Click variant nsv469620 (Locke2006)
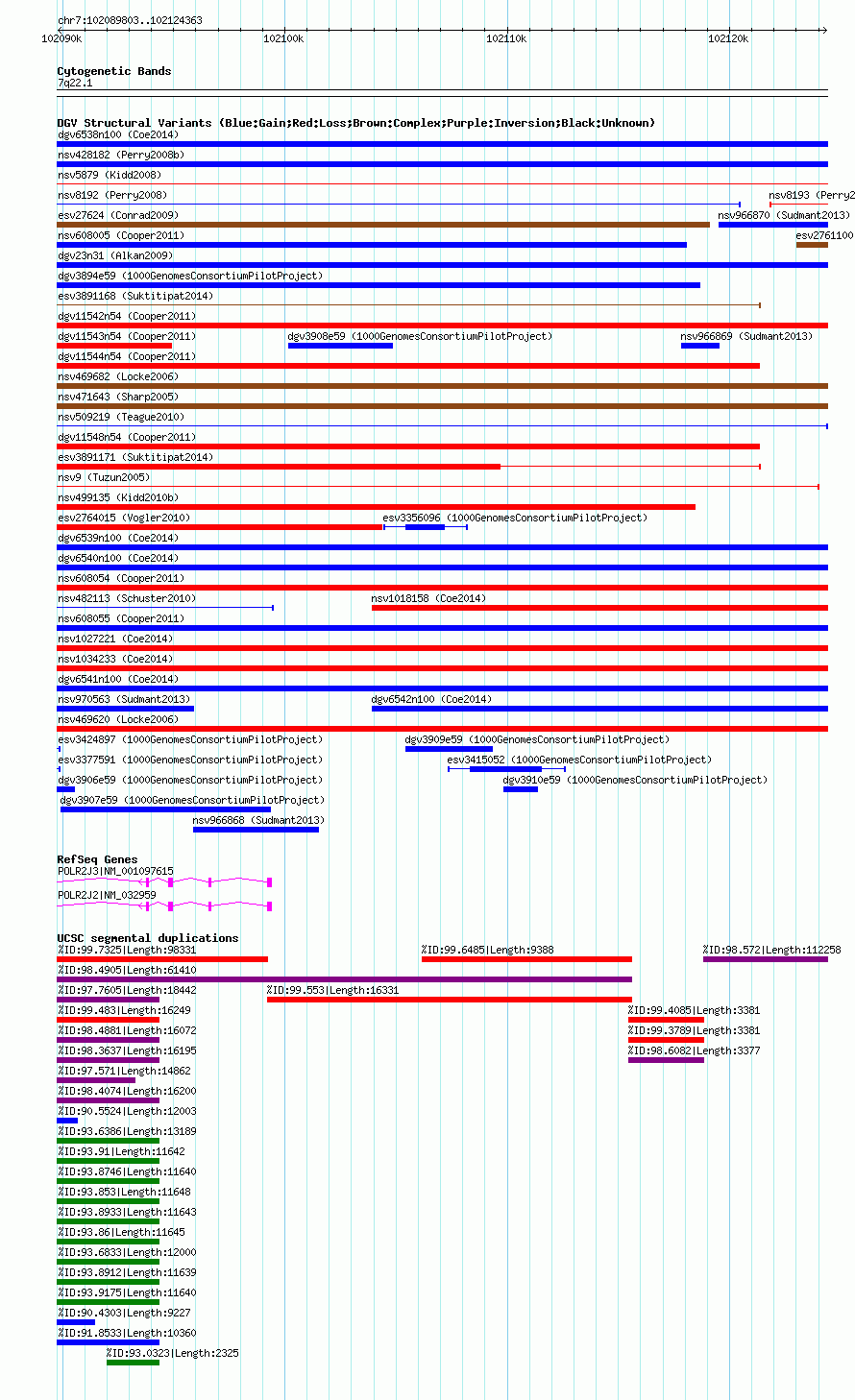 [443, 729]
